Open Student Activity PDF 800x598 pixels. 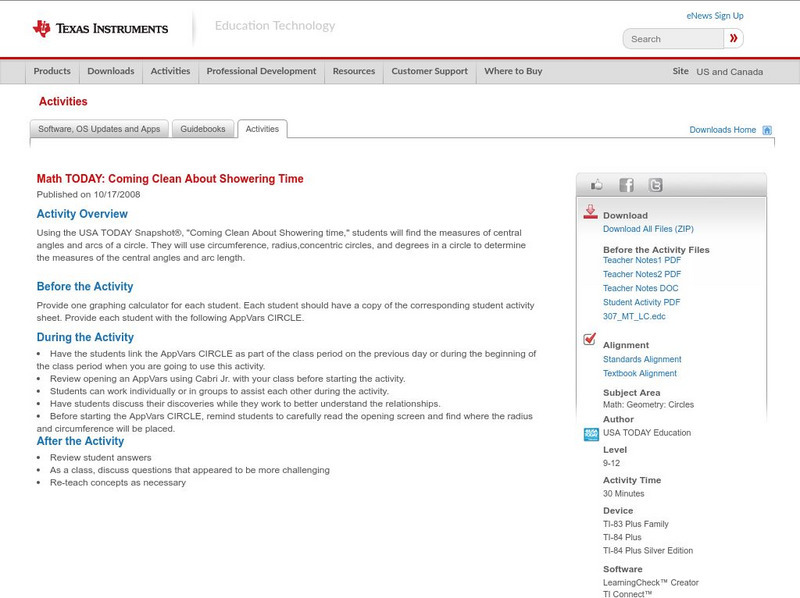[641, 302]
